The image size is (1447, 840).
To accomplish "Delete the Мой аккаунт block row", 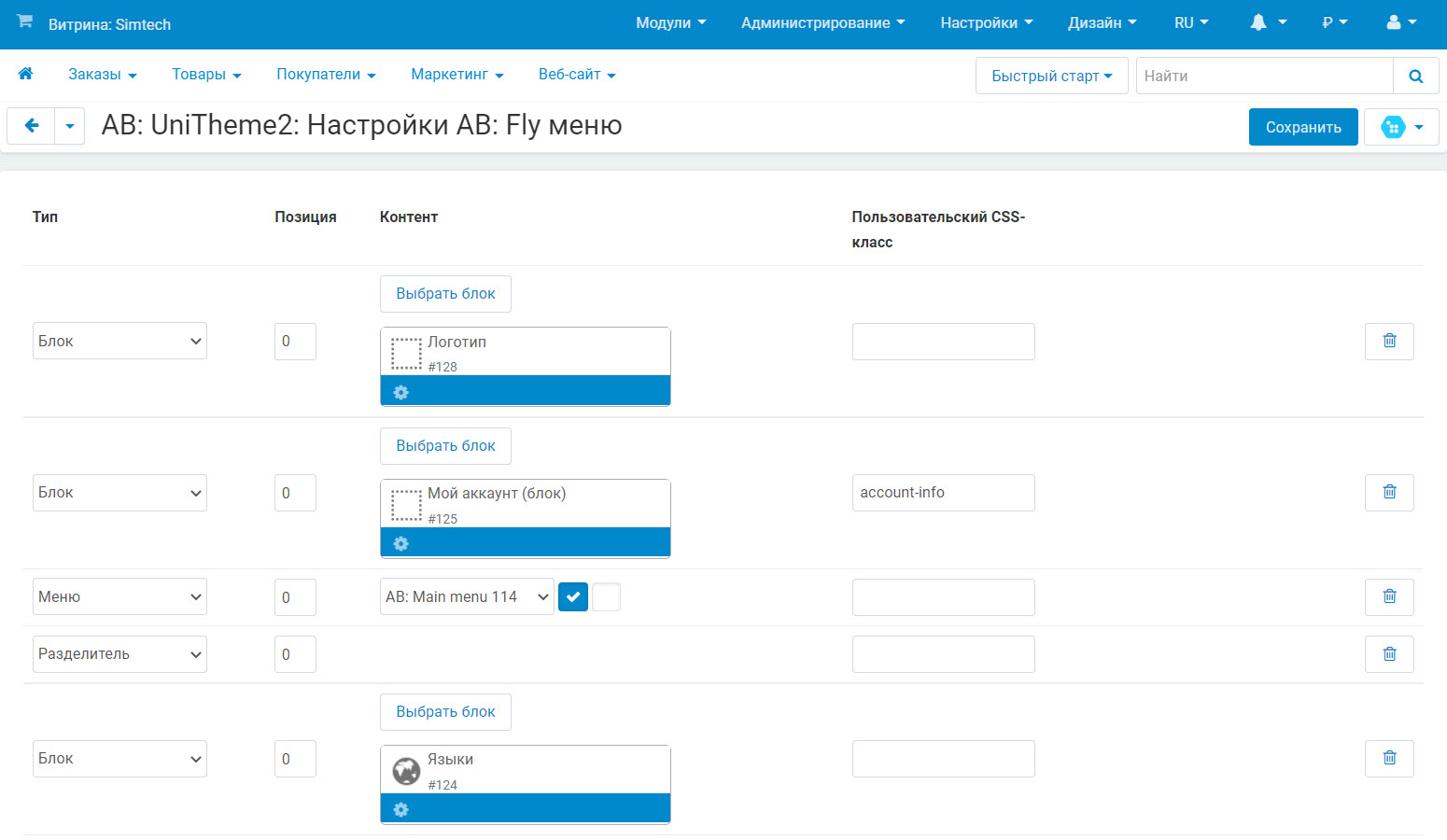I will [1389, 492].
